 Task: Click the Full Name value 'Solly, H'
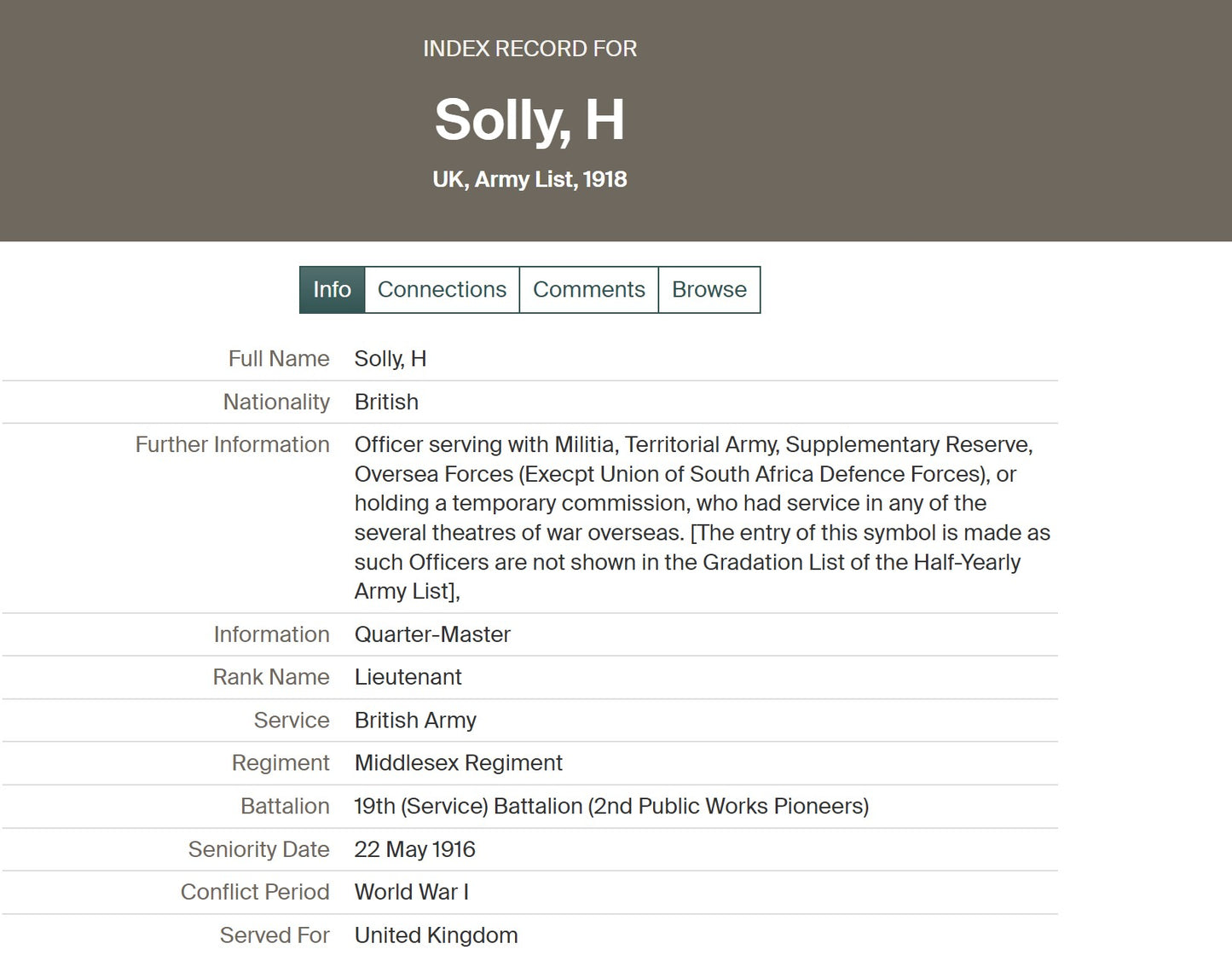[390, 359]
